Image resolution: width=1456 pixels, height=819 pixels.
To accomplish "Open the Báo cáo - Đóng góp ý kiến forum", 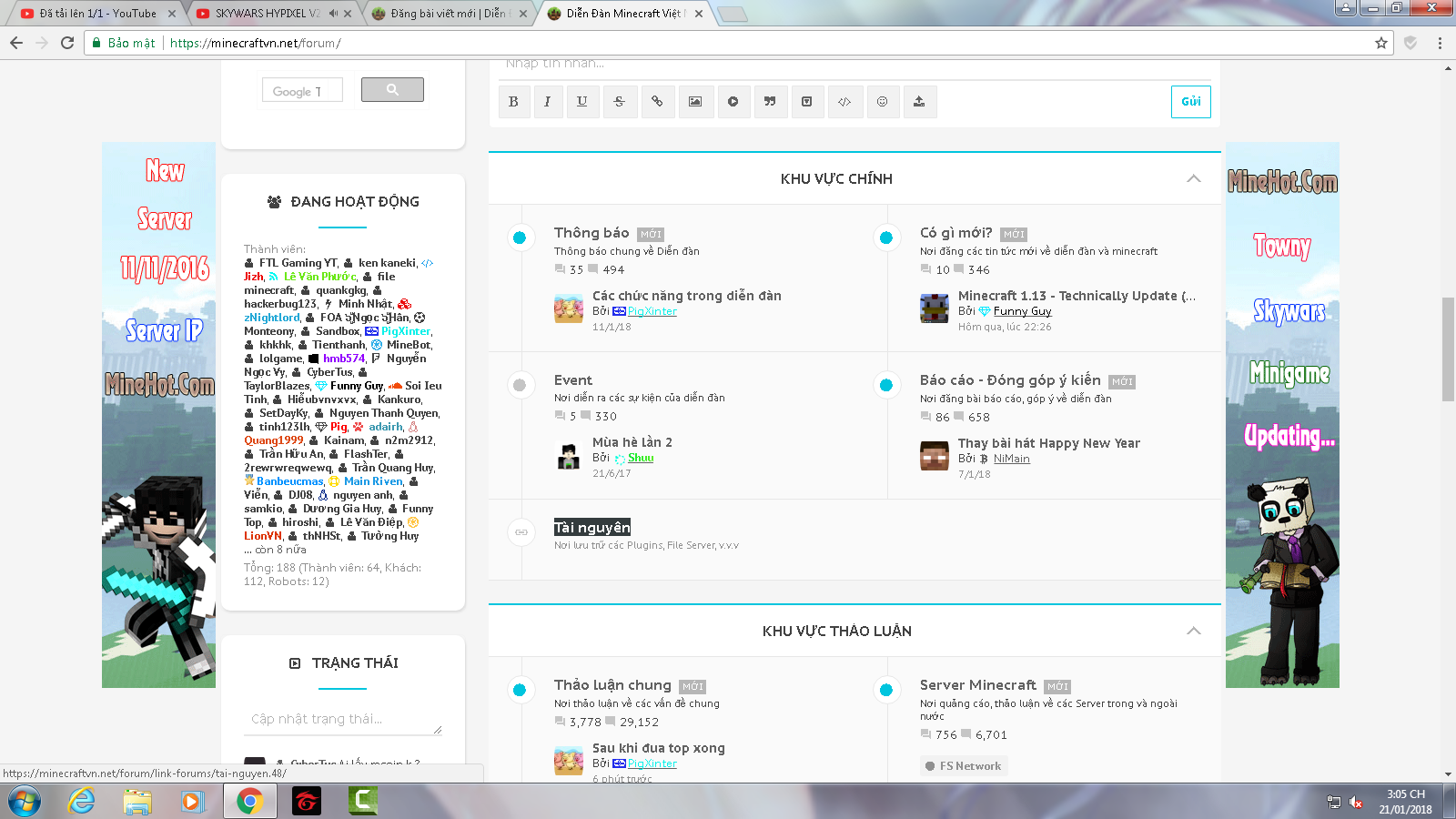I will [1010, 380].
